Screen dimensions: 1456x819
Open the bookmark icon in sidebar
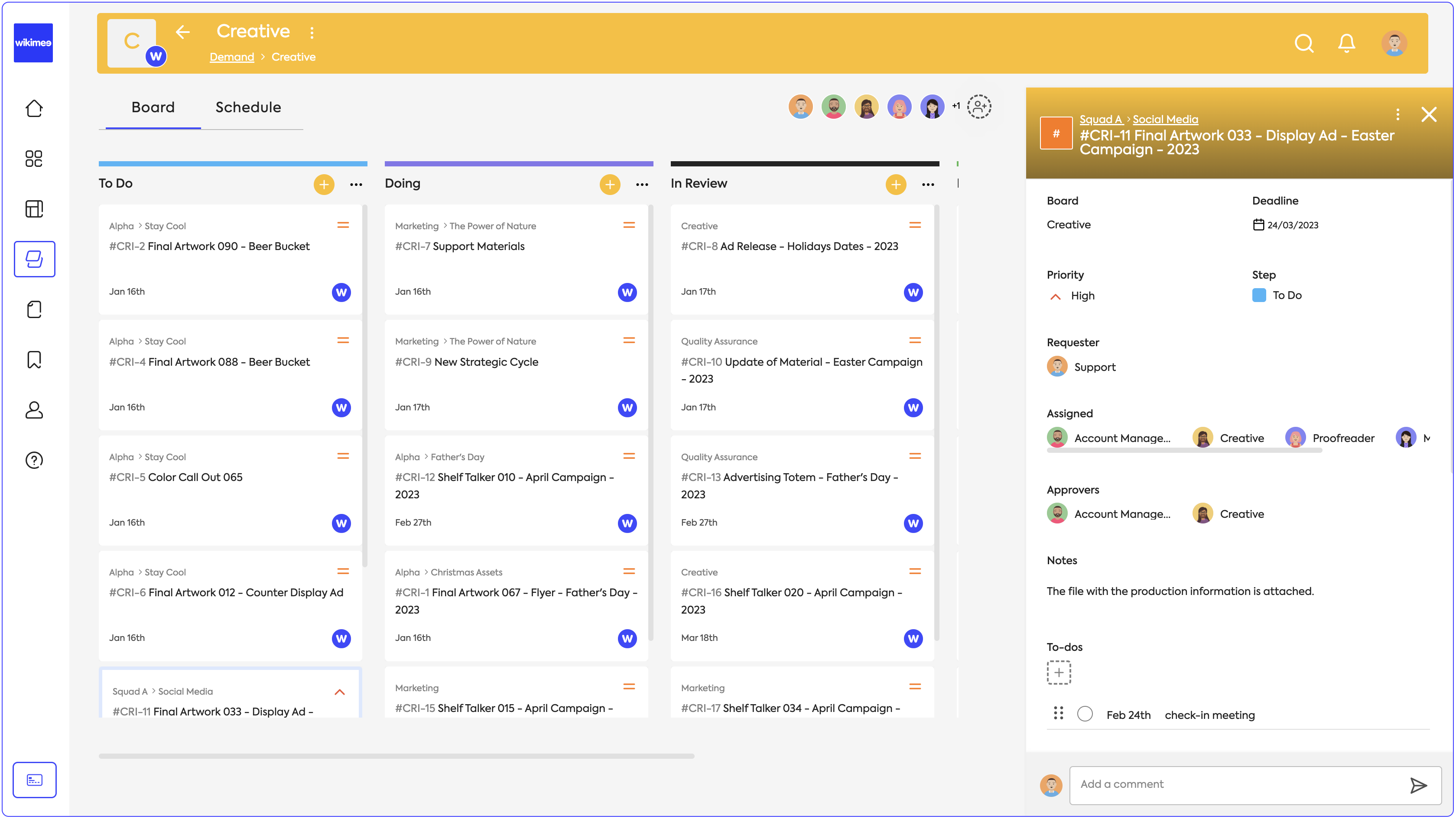[x=34, y=360]
